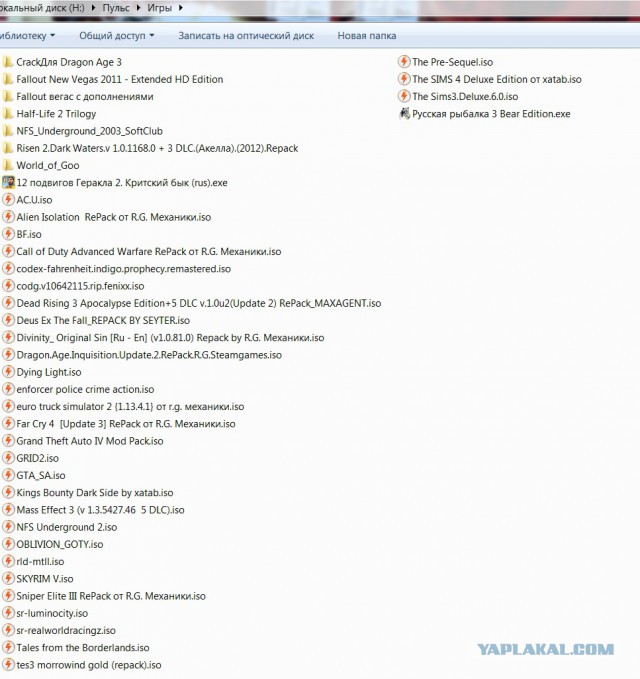Screen dimensions: 640x679
Task: Select Sniper Elite III RePack iso name
Action: click(111, 596)
